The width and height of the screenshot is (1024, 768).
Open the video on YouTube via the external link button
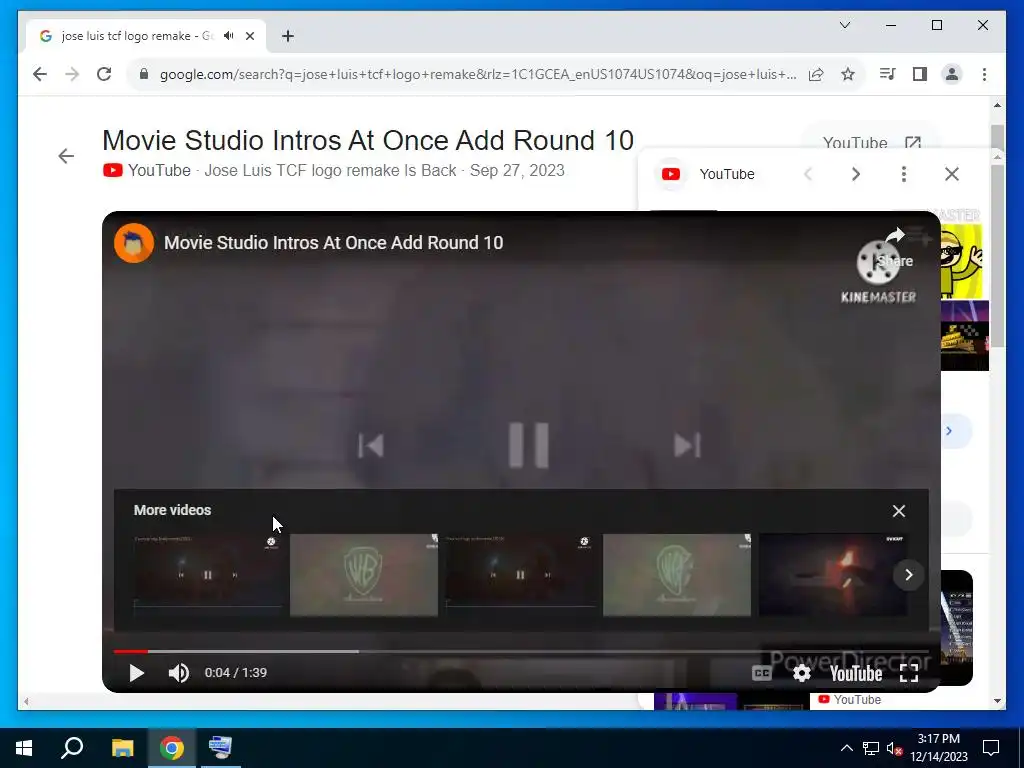(x=872, y=142)
